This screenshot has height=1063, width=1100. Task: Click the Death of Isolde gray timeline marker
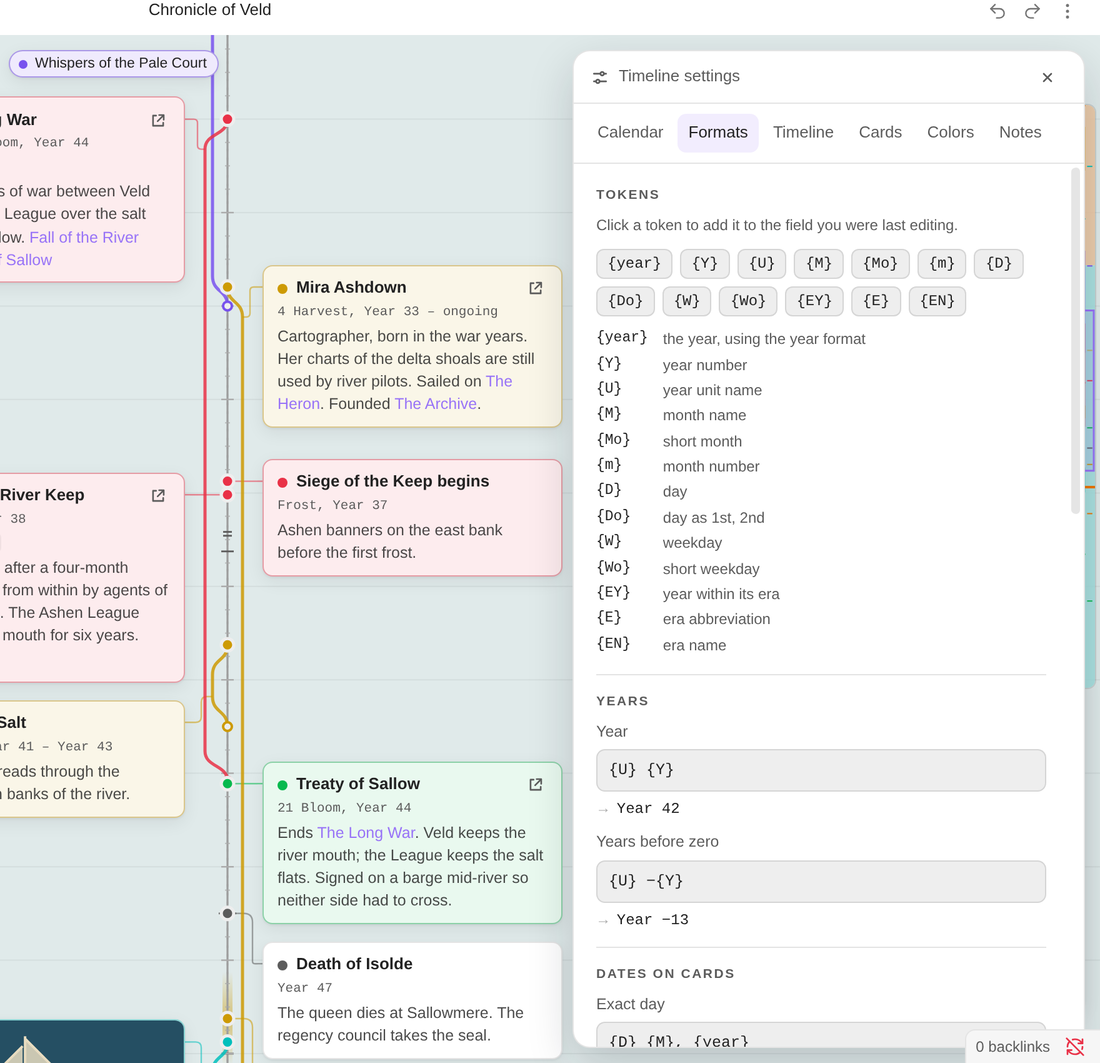pos(227,914)
